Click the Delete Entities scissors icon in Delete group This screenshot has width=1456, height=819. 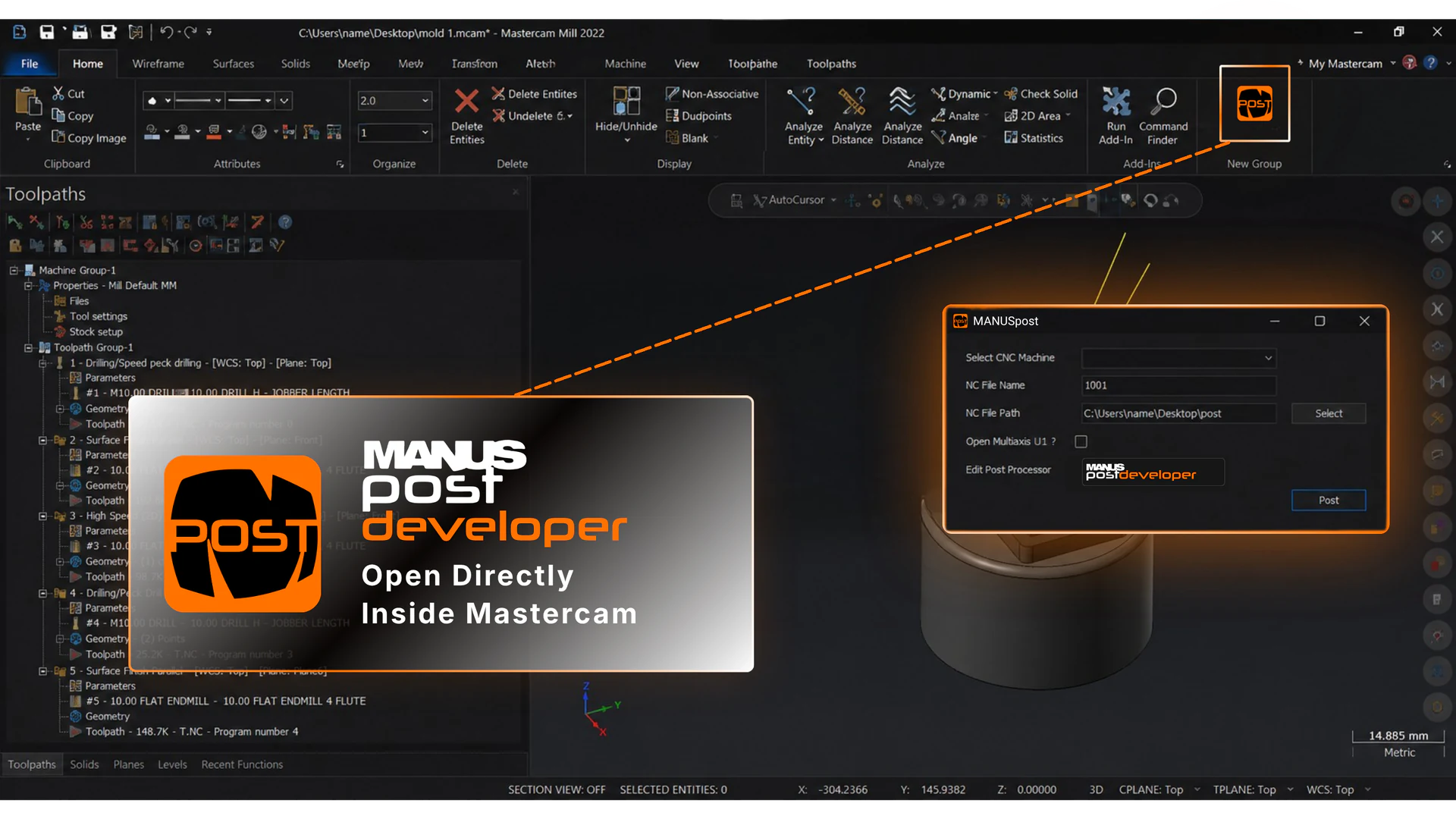[498, 93]
